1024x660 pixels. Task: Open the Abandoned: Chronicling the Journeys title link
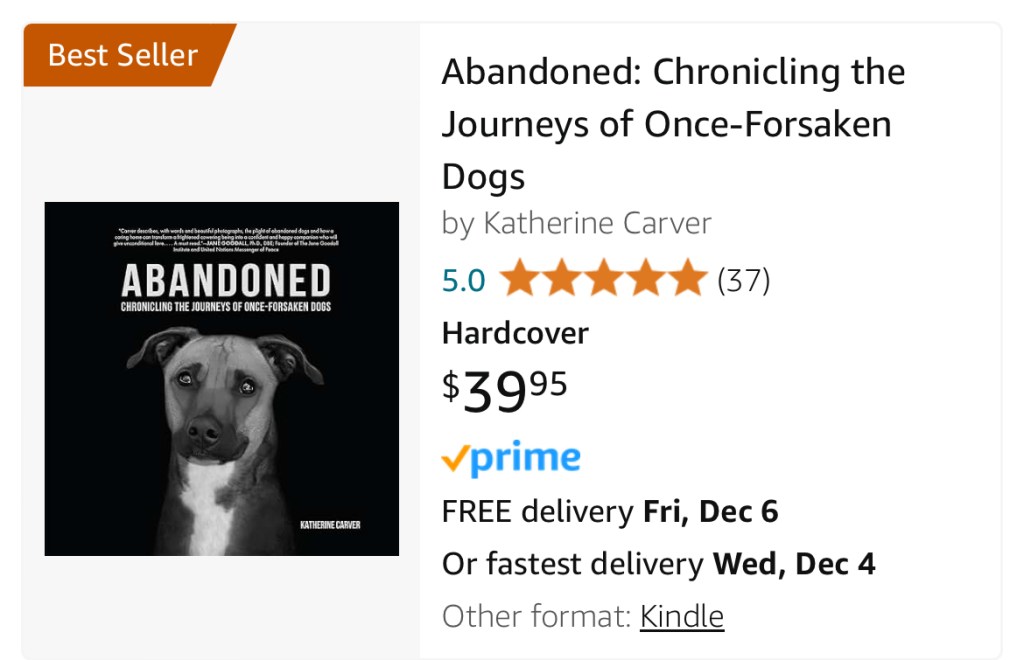click(673, 124)
